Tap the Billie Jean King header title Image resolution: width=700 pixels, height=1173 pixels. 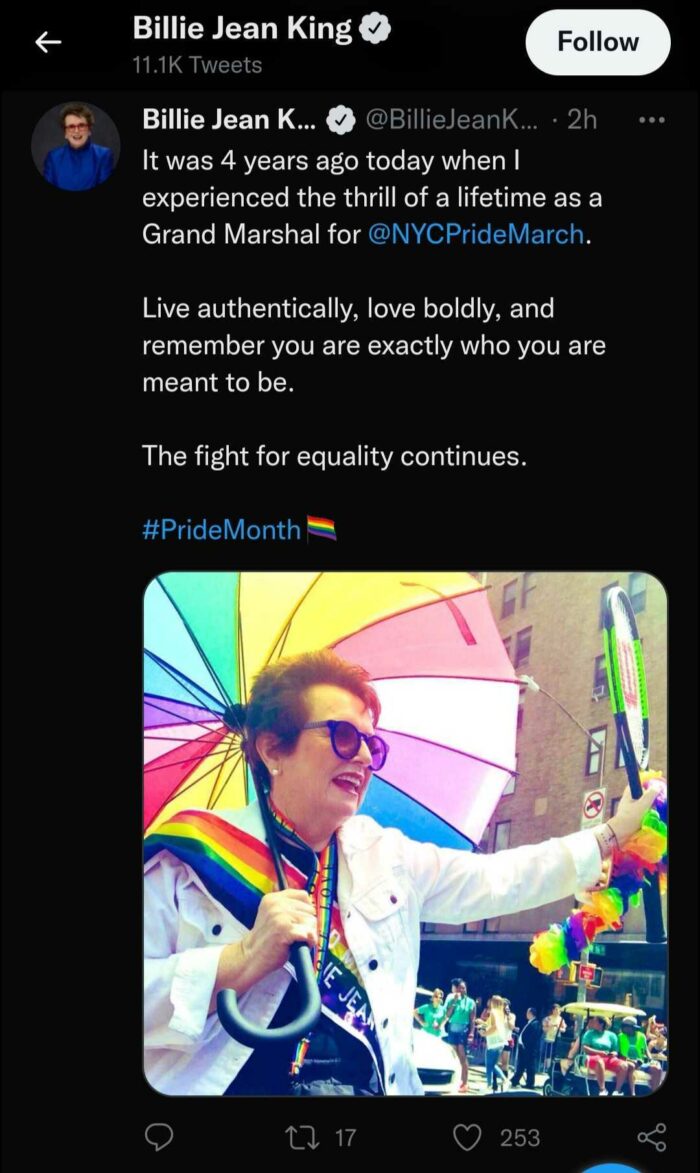tap(242, 28)
